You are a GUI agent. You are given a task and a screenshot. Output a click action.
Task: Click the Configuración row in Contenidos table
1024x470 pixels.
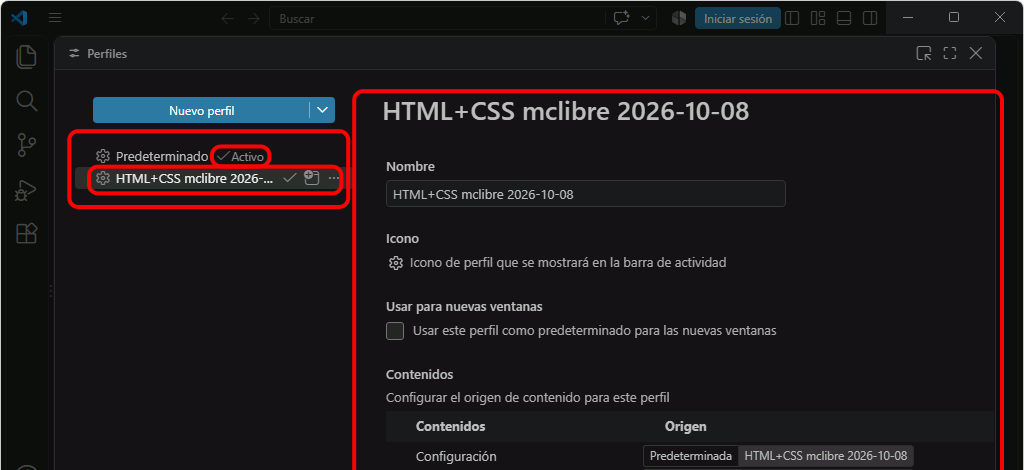pyautogui.click(x=692, y=456)
